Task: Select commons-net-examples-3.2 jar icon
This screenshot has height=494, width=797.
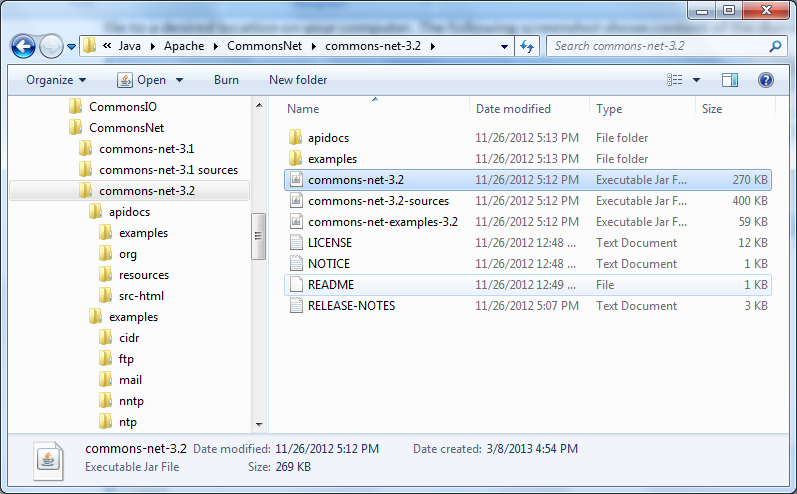Action: tap(296, 222)
